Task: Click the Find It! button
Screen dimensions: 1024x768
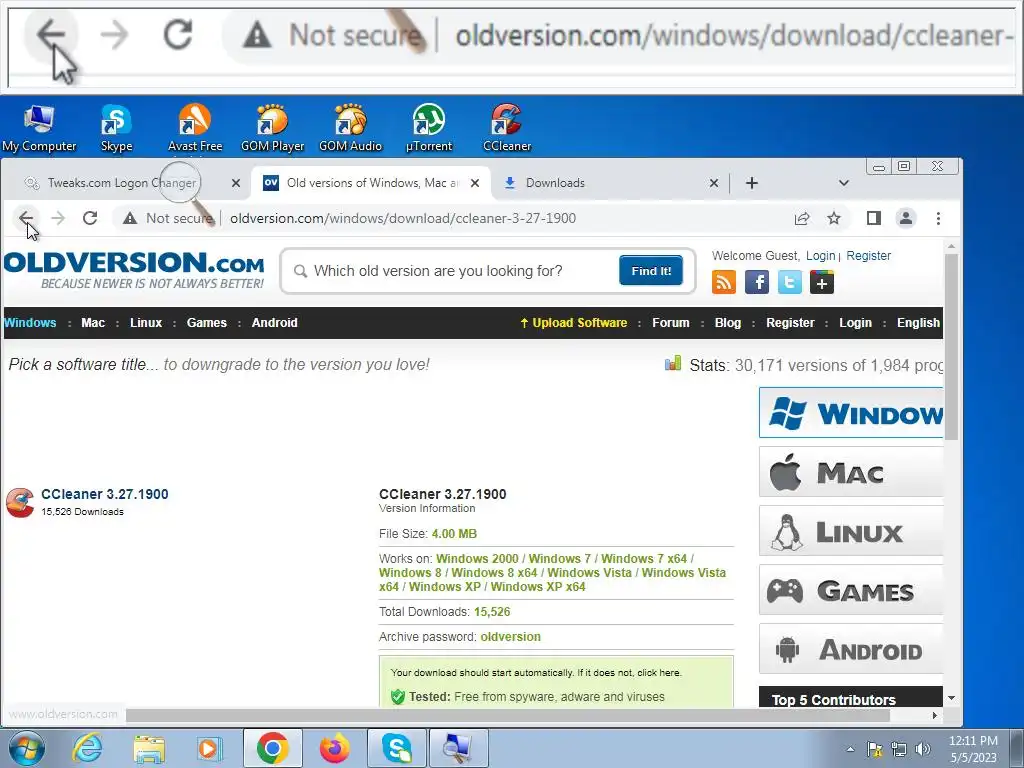Action: tap(651, 270)
